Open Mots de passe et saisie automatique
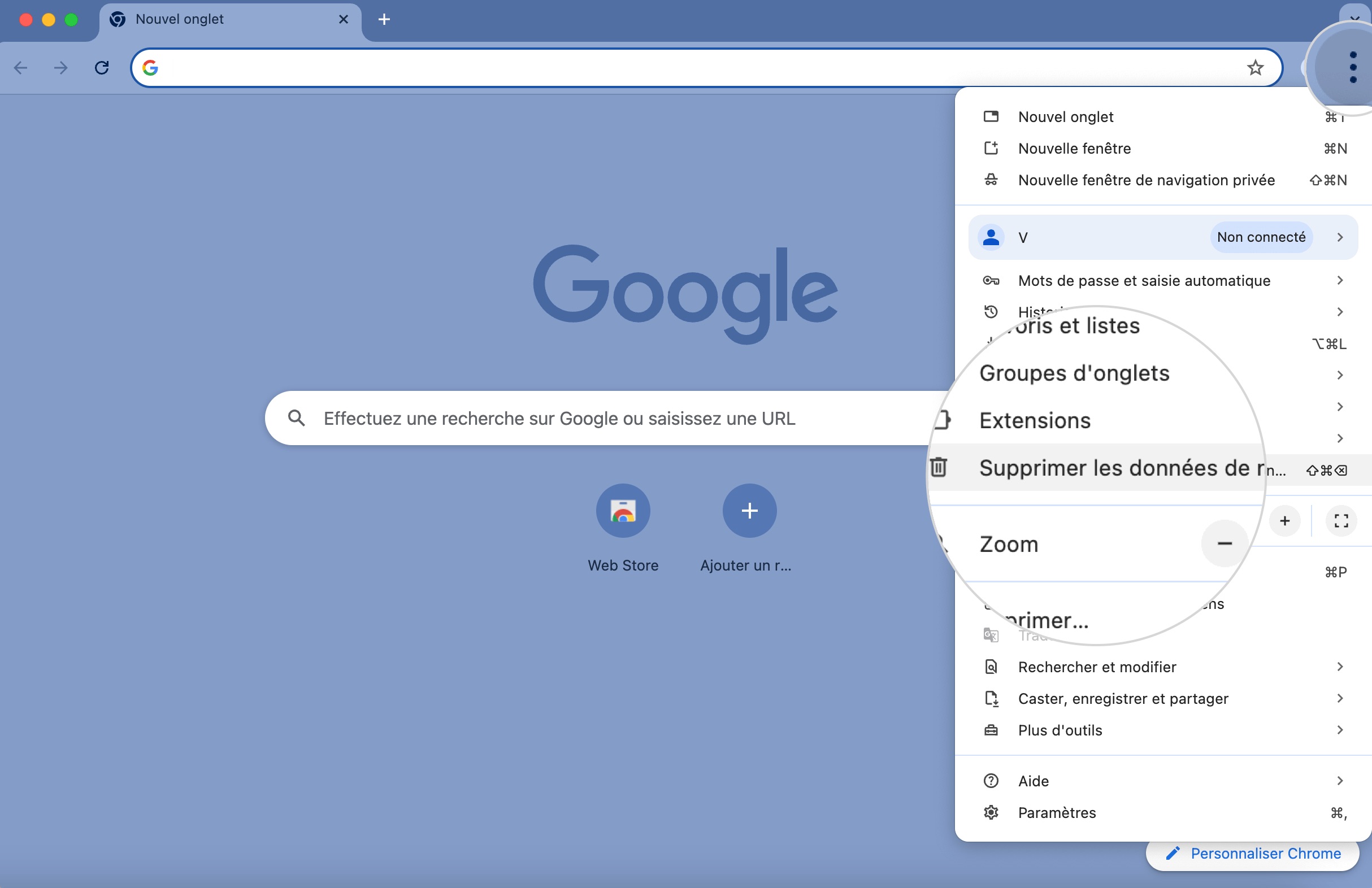The height and width of the screenshot is (888, 1372). point(1163,281)
